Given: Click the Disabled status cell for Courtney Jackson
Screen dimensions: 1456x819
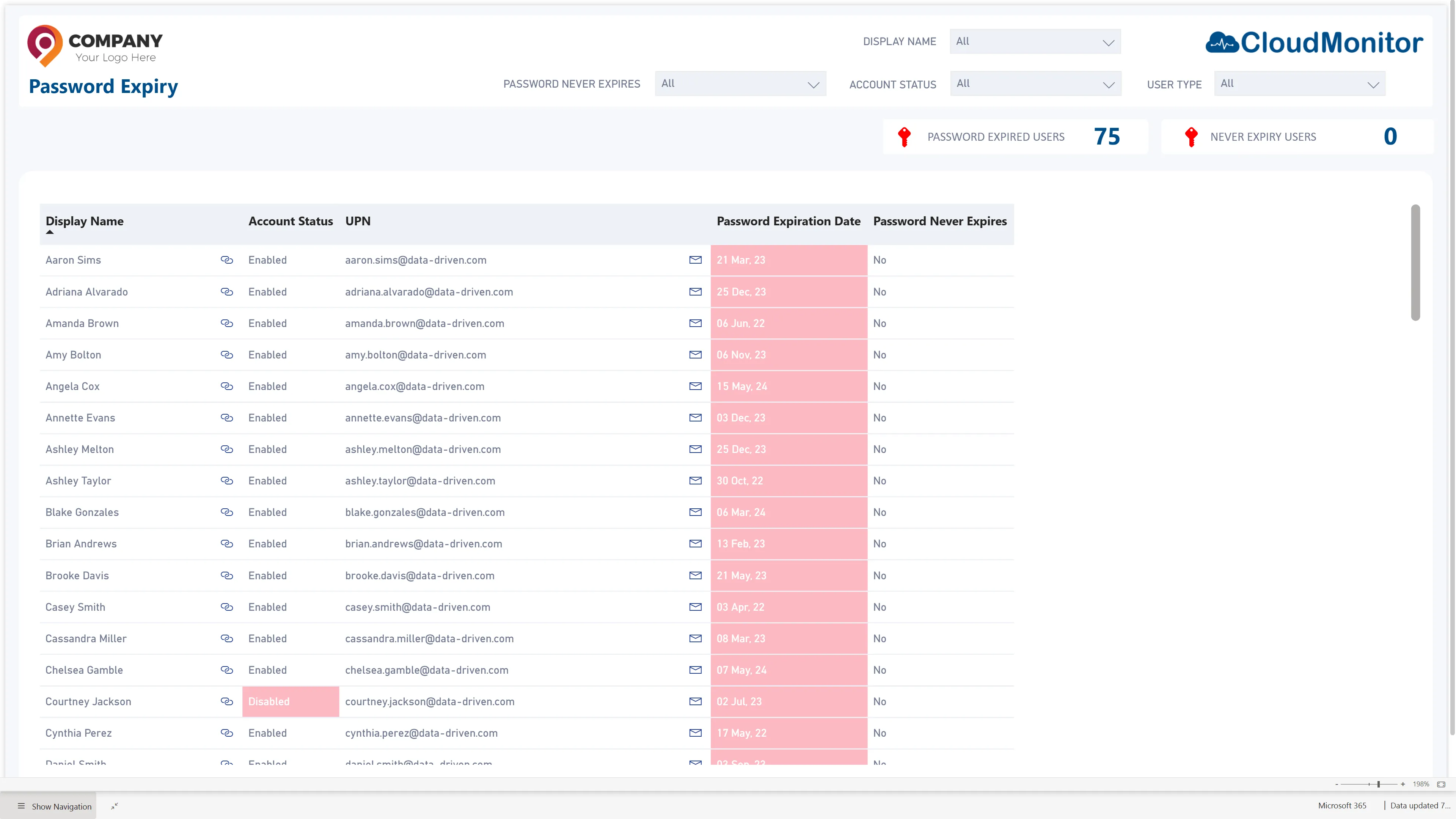Looking at the screenshot, I should pos(291,701).
